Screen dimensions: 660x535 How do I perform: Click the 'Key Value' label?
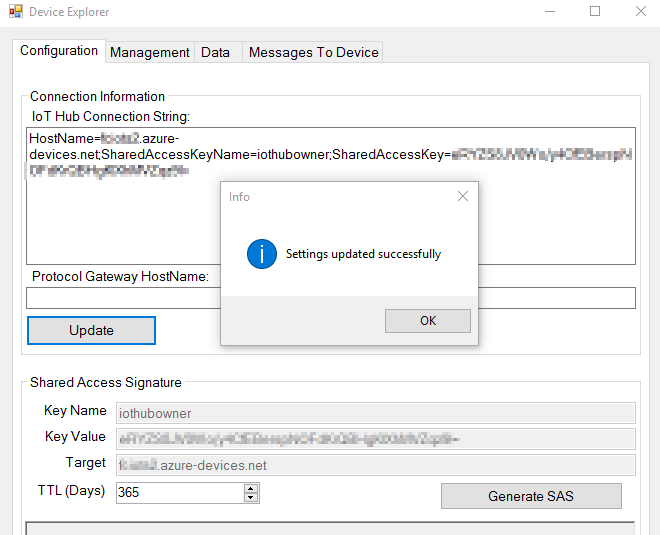(x=75, y=437)
